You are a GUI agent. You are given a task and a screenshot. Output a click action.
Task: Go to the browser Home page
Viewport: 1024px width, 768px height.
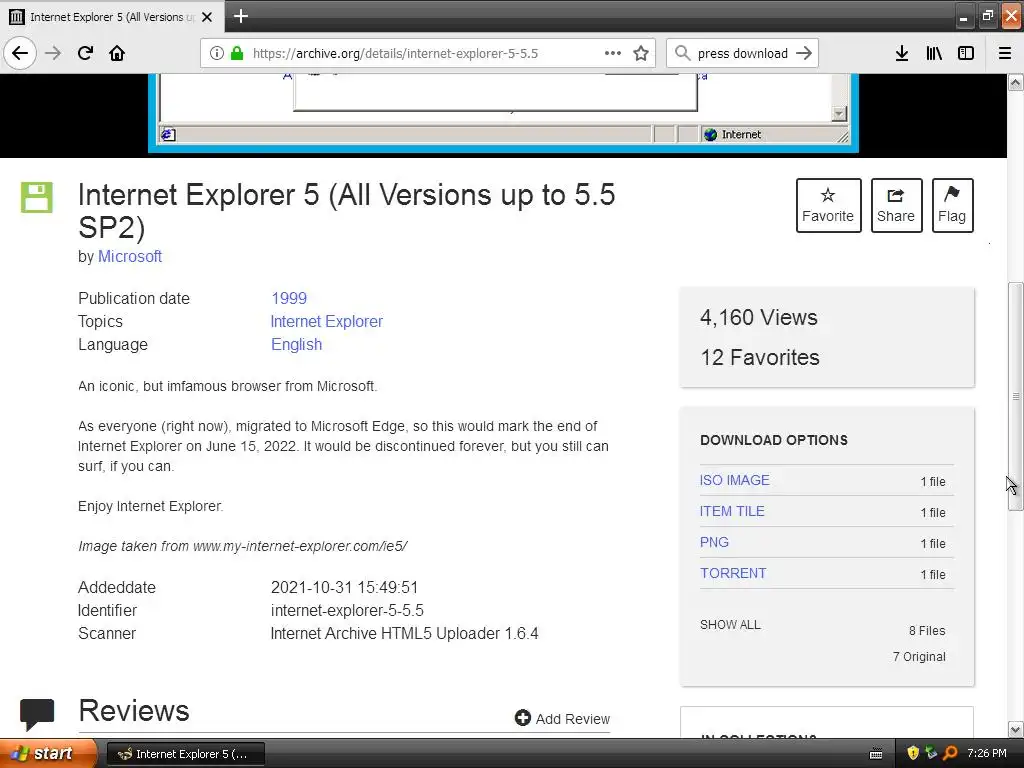(117, 54)
